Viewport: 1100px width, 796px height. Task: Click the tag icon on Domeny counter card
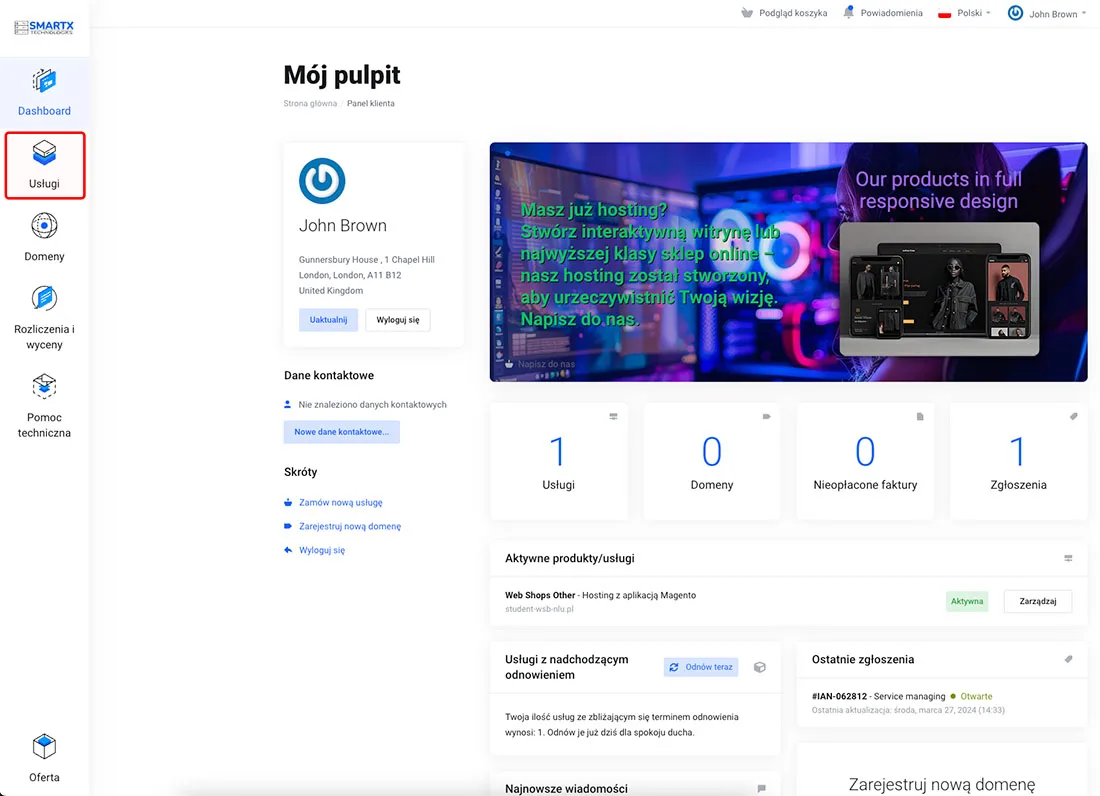click(x=767, y=417)
